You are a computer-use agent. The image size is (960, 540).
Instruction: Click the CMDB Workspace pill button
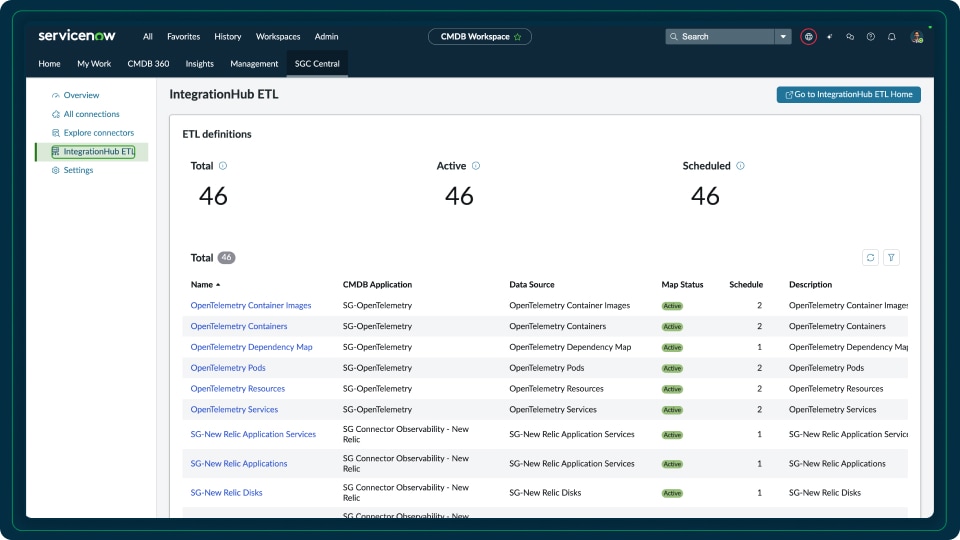(x=479, y=37)
